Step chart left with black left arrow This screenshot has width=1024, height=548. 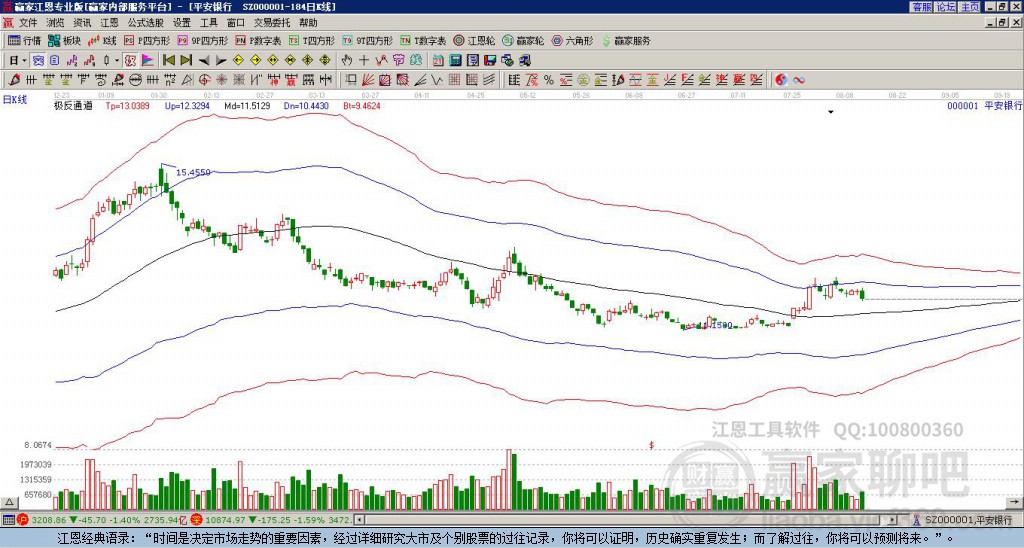[203, 61]
